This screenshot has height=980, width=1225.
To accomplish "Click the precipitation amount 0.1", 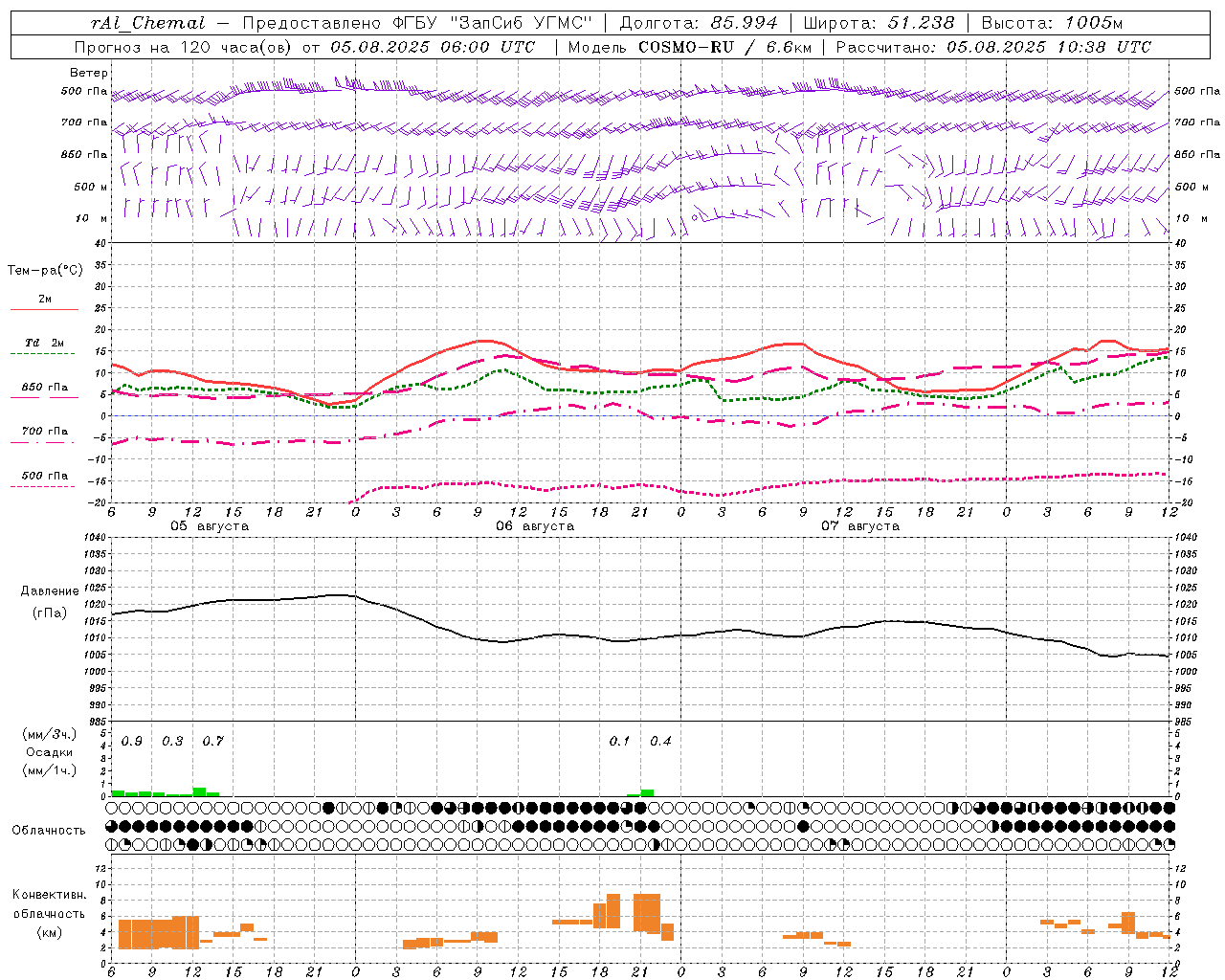I will coord(619,741).
